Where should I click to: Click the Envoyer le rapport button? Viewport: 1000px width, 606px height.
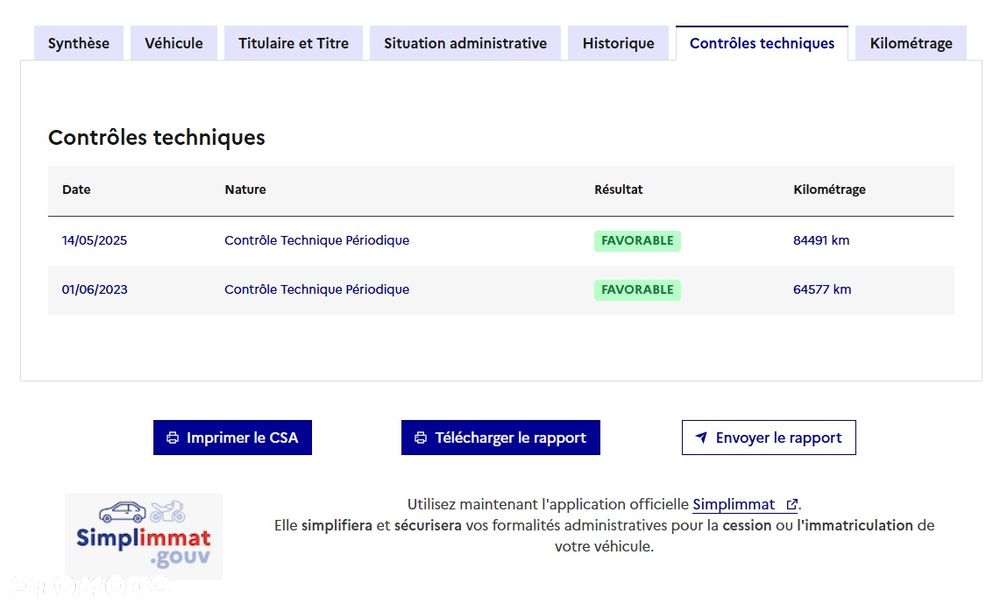tap(768, 438)
